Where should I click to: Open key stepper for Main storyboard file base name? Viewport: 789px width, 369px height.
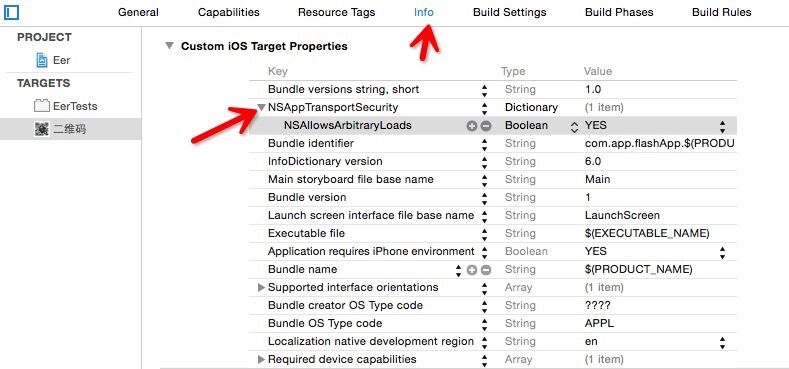click(484, 180)
